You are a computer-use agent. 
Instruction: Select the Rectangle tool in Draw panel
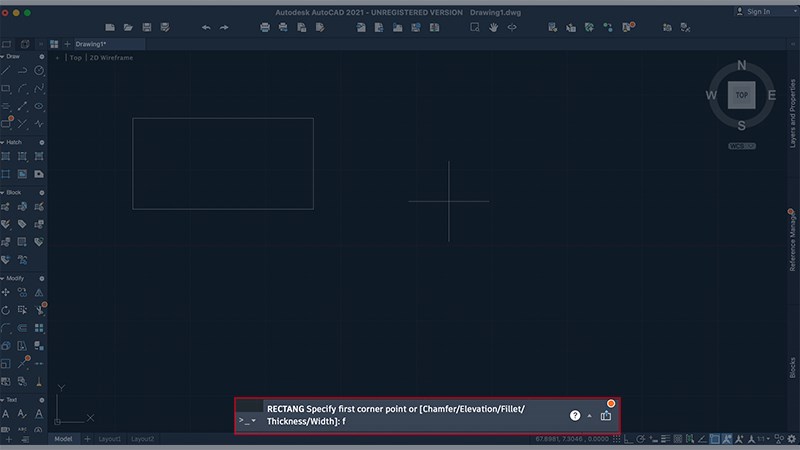click(6, 89)
